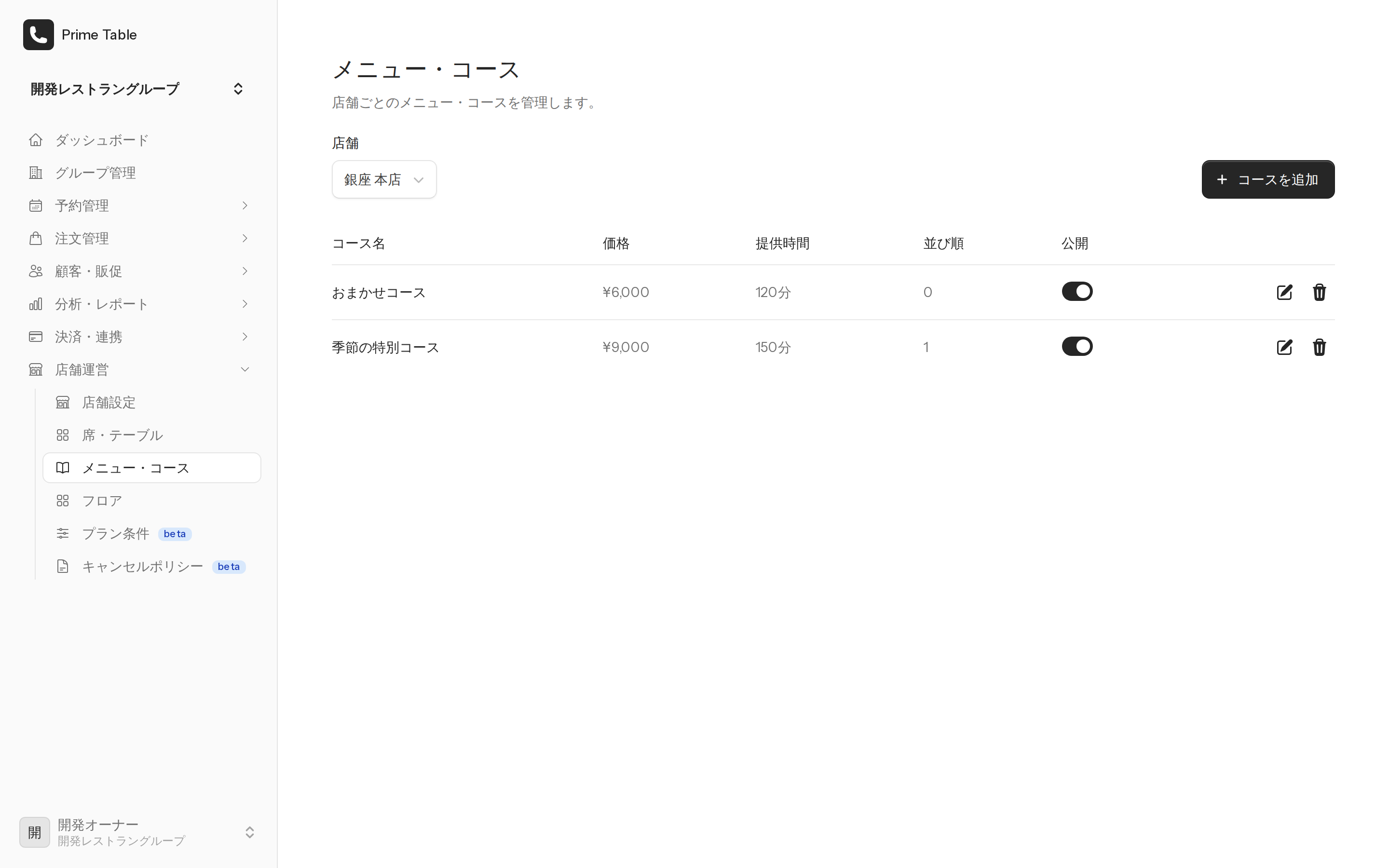This screenshot has height=868, width=1389.
Task: Click the キャンセルポリシー document icon
Action: (63, 567)
